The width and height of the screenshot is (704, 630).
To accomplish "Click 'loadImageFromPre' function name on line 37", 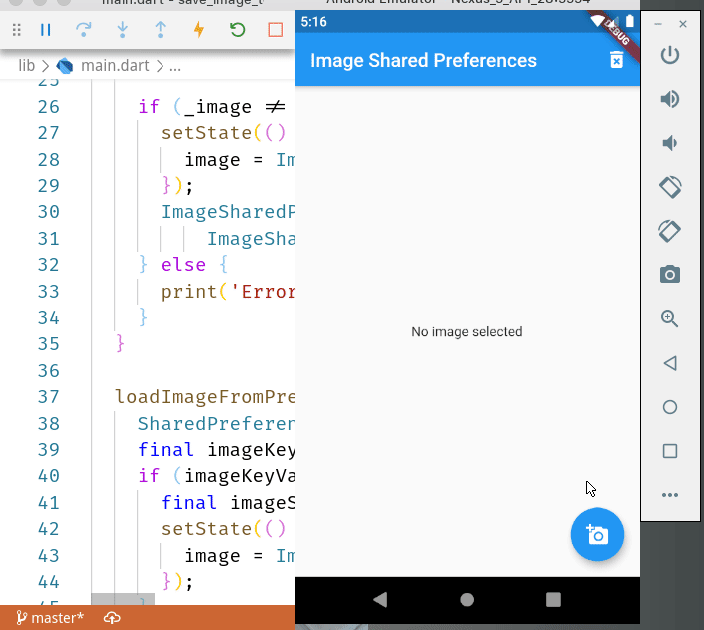I will click(205, 397).
